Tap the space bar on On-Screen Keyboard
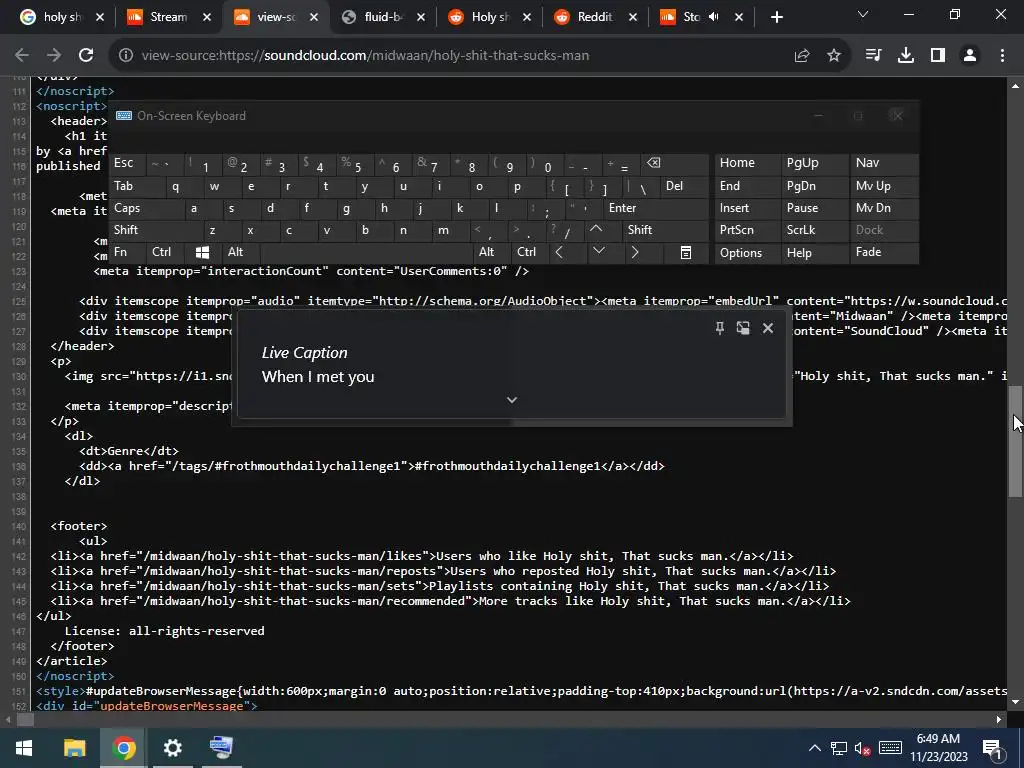This screenshot has width=1024, height=768. (366, 252)
